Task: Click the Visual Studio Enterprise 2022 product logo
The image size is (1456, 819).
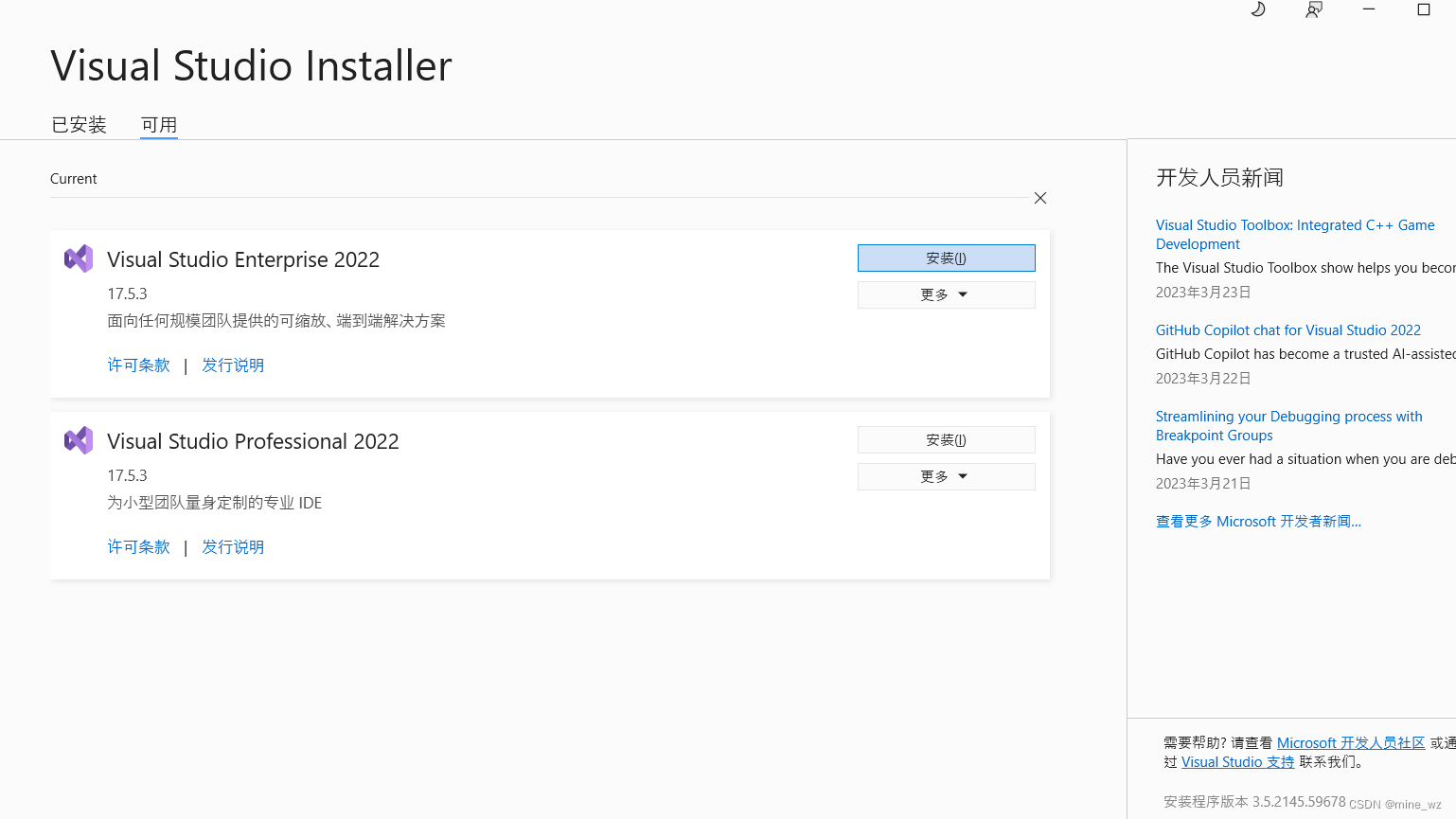Action: pyautogui.click(x=79, y=258)
